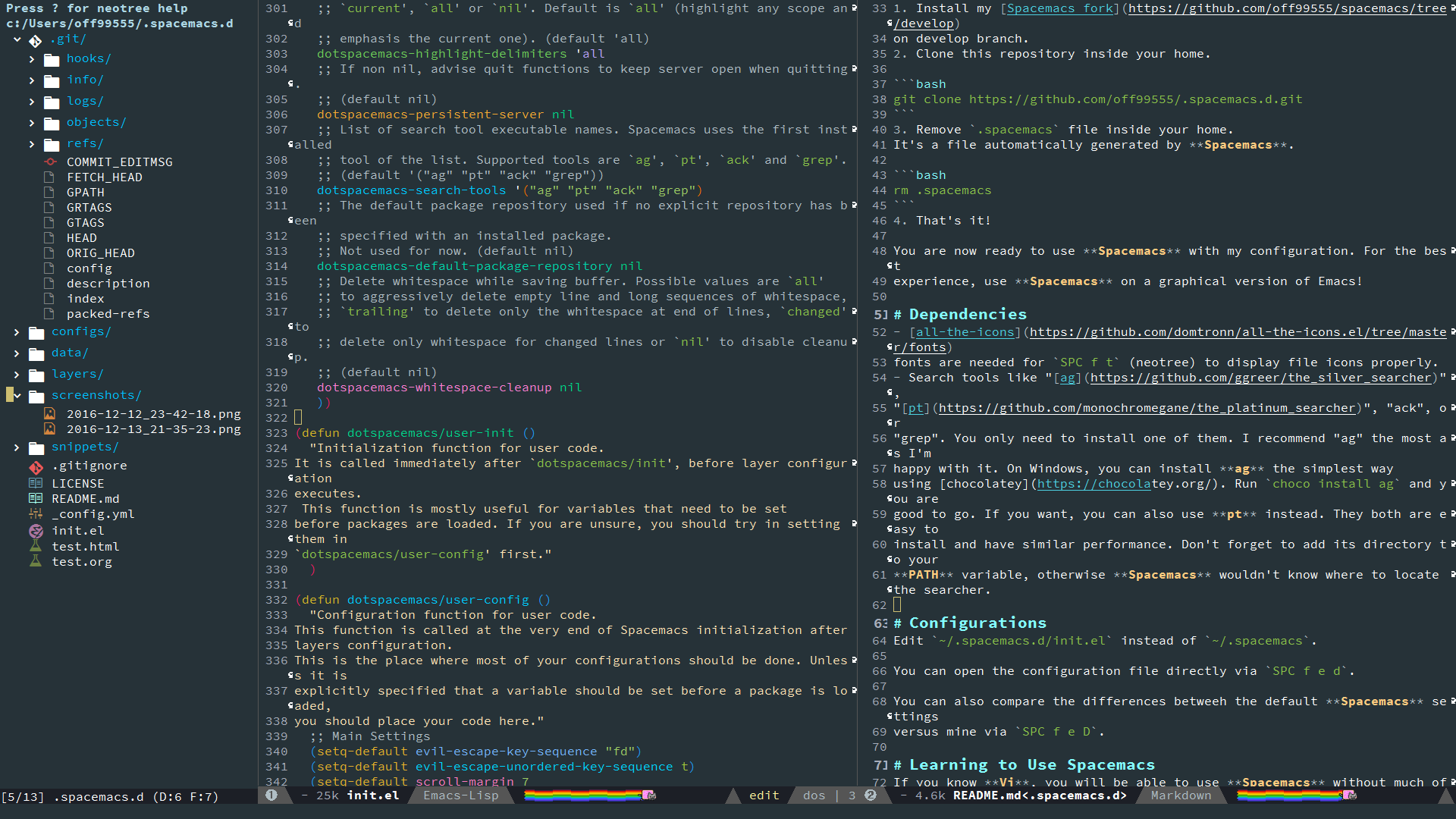Click the nyan cat progress bar in README modeline

coord(1297,795)
